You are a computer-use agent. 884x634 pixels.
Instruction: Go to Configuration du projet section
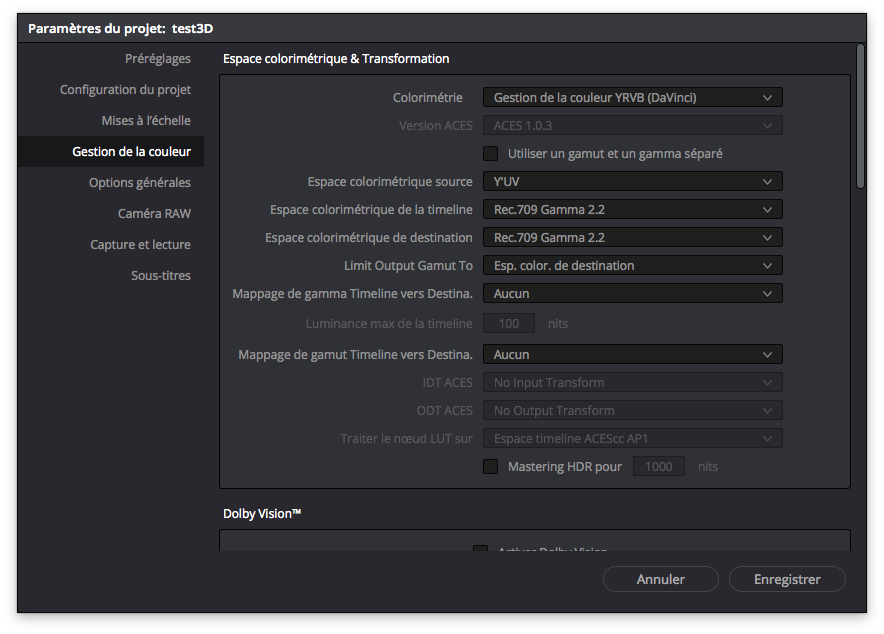[125, 90]
